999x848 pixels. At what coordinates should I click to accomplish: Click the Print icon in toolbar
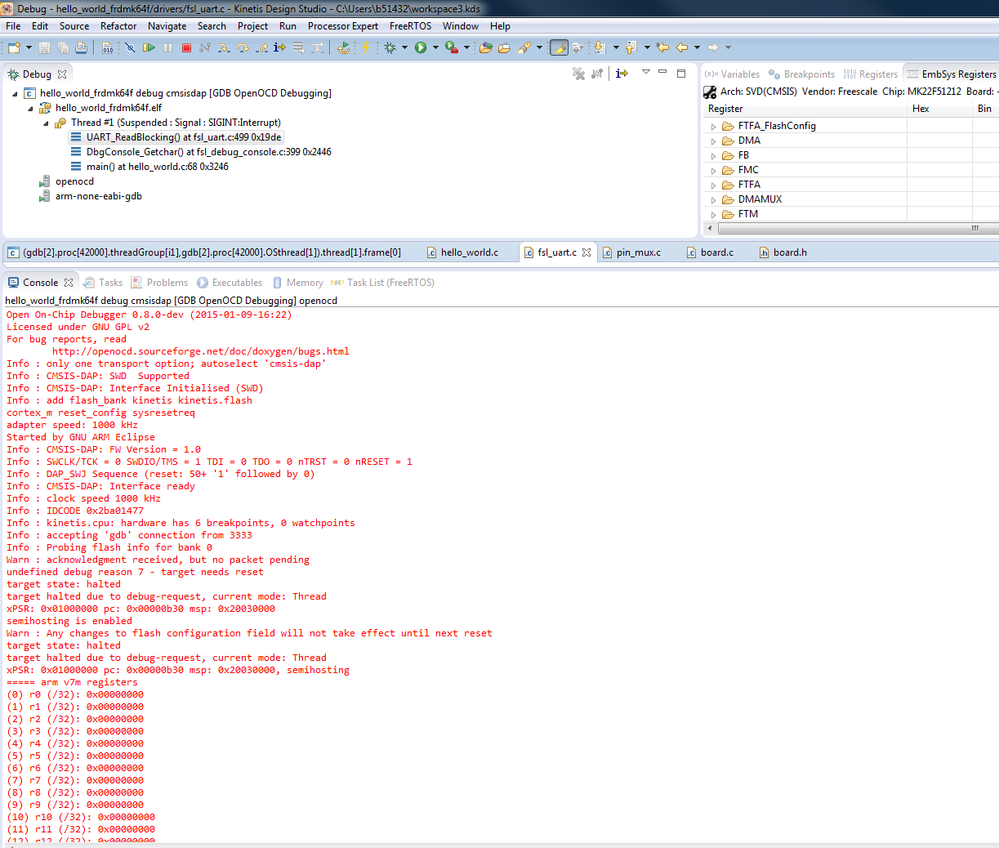tap(81, 48)
